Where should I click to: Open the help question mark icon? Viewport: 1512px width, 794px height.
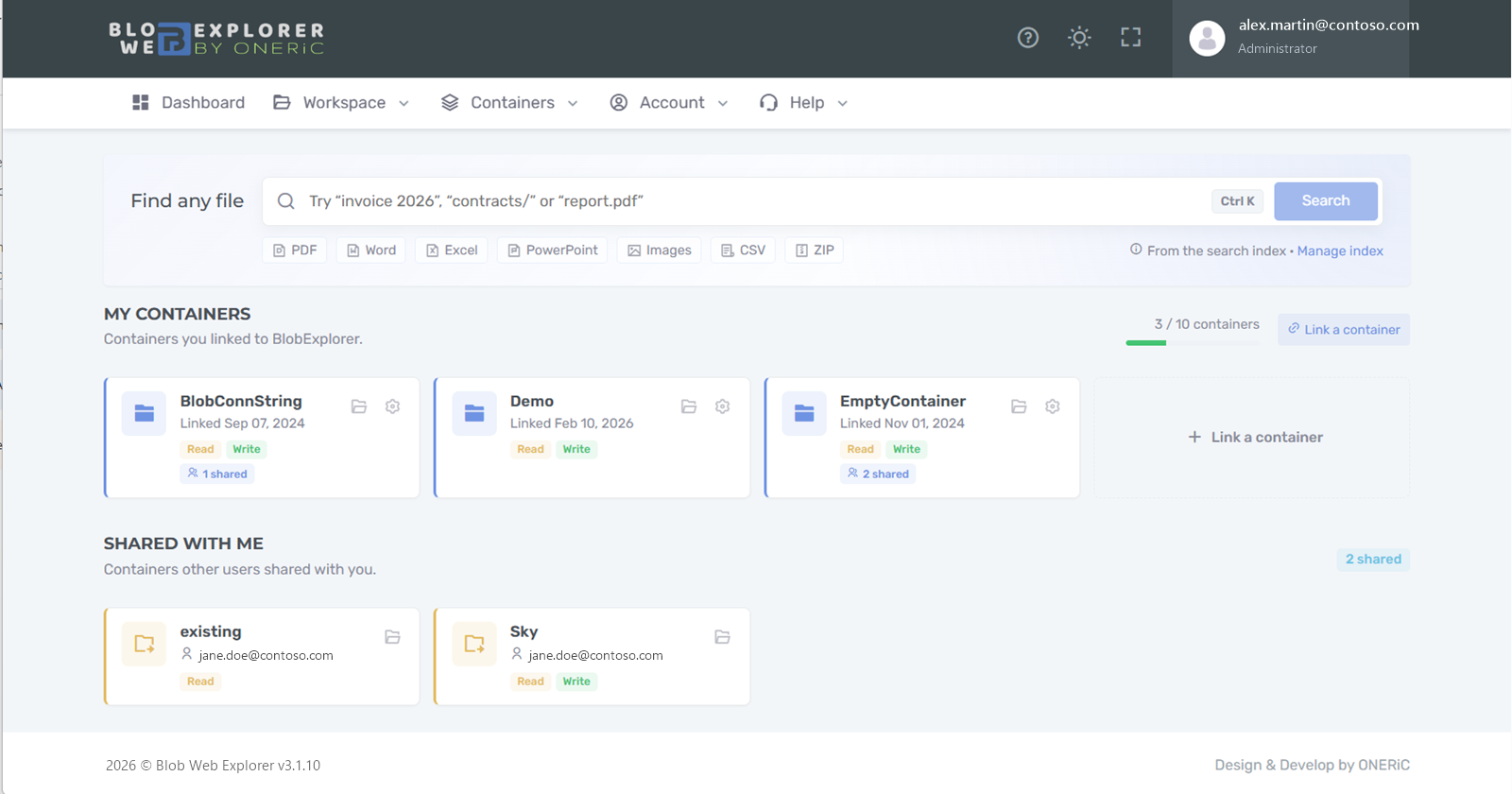click(x=1028, y=38)
